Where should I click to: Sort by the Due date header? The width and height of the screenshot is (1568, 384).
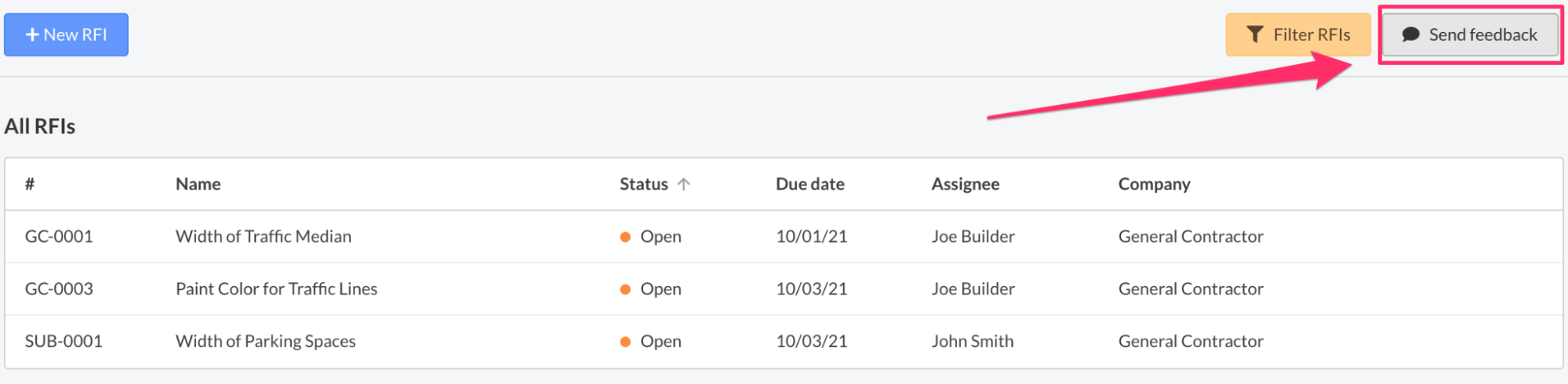(x=809, y=184)
